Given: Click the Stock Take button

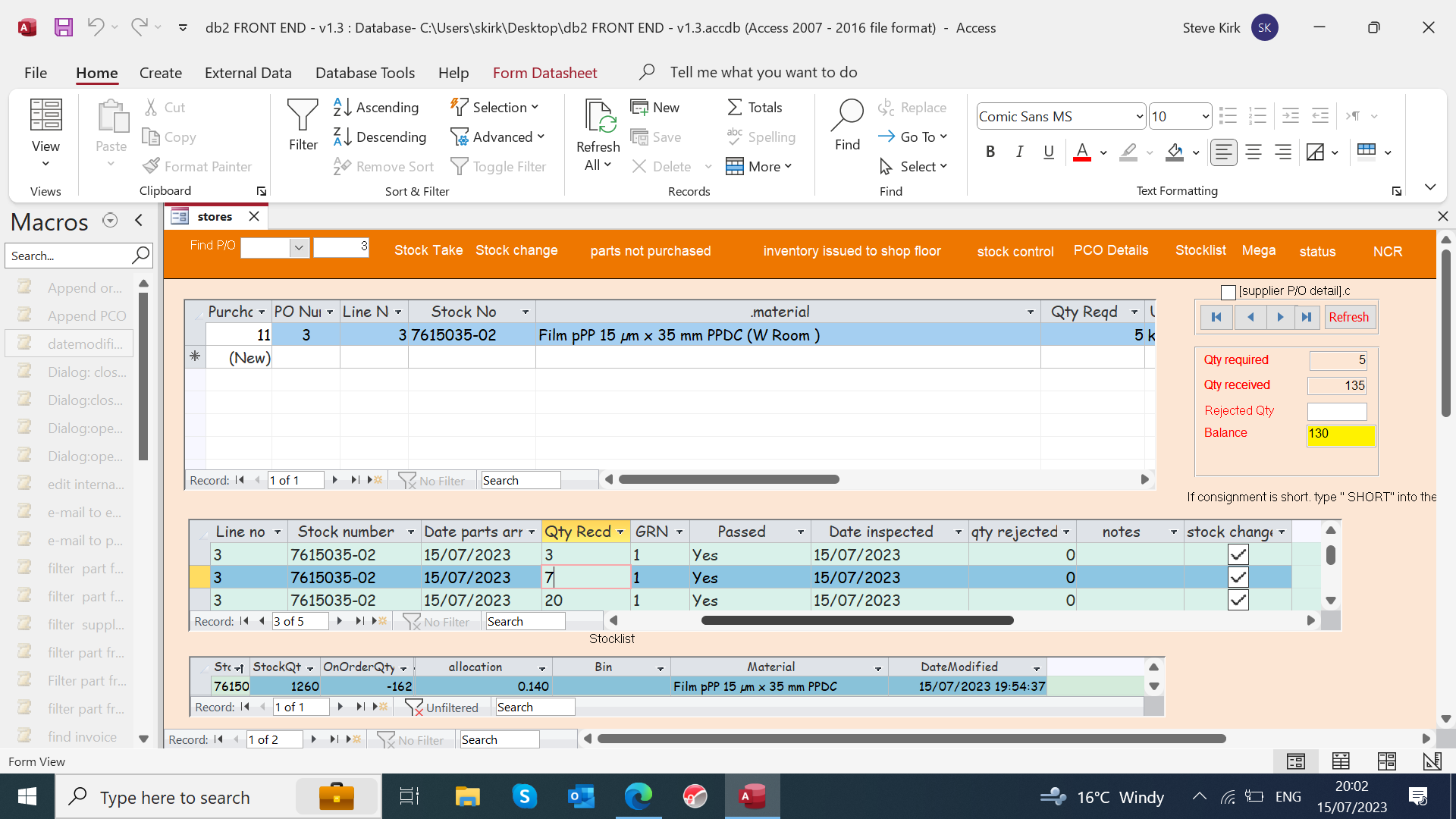Looking at the screenshot, I should [x=428, y=250].
